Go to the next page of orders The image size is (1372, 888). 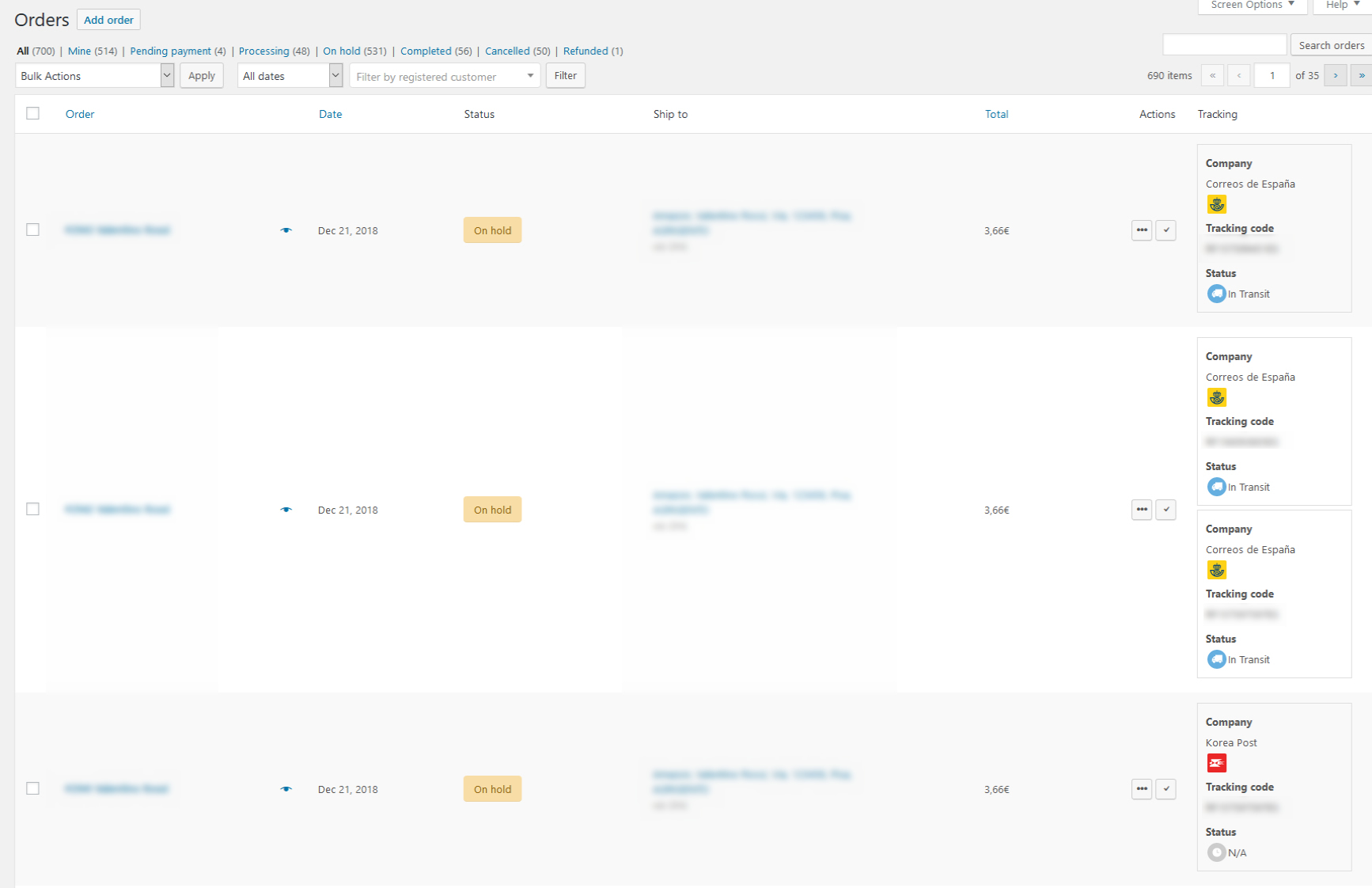(x=1335, y=76)
